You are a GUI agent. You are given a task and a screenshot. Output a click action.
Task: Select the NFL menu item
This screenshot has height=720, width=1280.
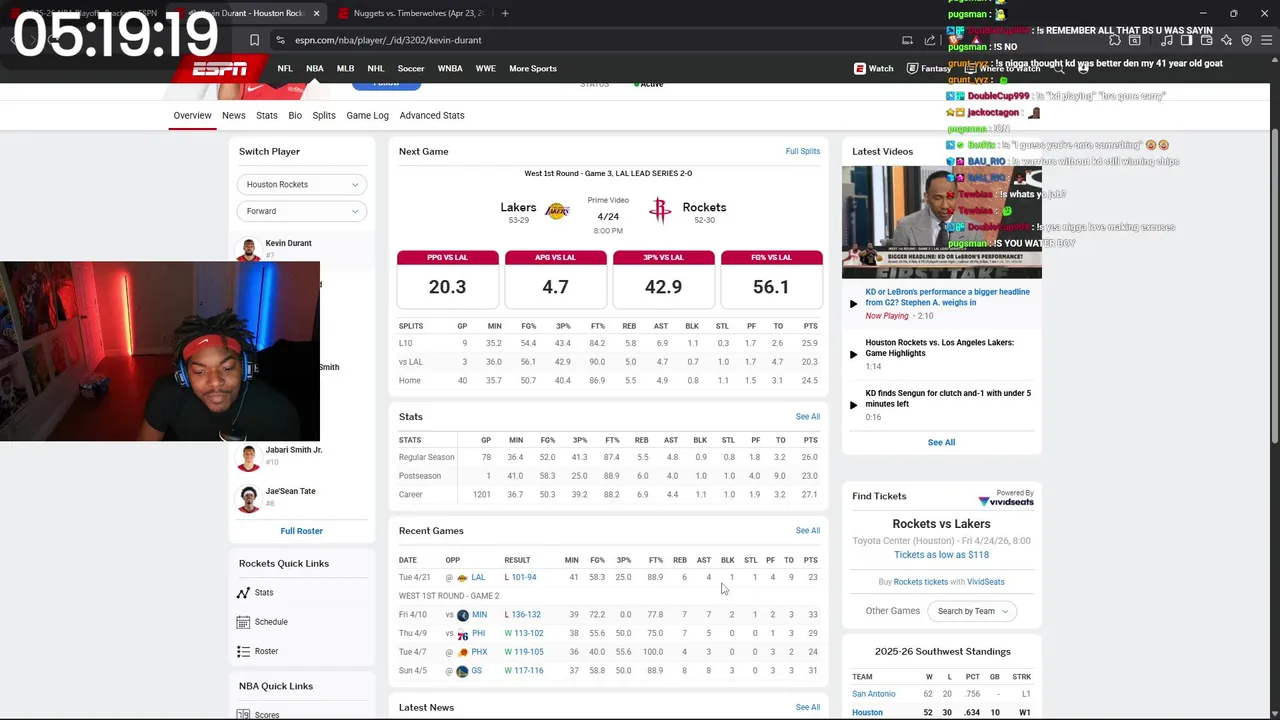click(x=285, y=69)
